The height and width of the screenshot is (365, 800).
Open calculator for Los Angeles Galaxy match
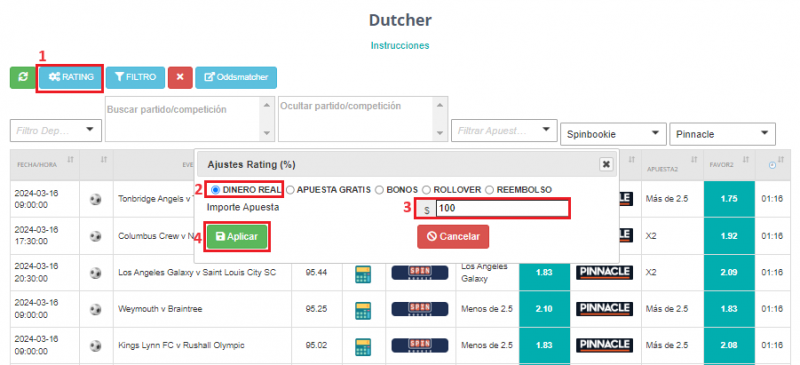(x=363, y=273)
